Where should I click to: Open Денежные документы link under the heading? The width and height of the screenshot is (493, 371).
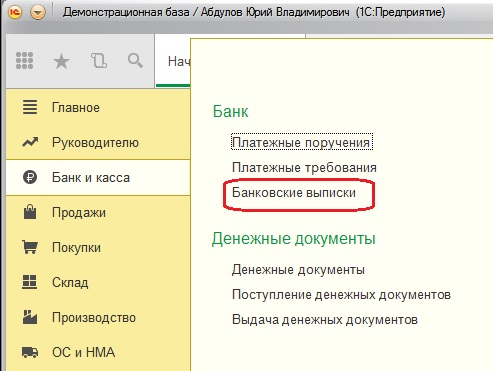(x=298, y=270)
